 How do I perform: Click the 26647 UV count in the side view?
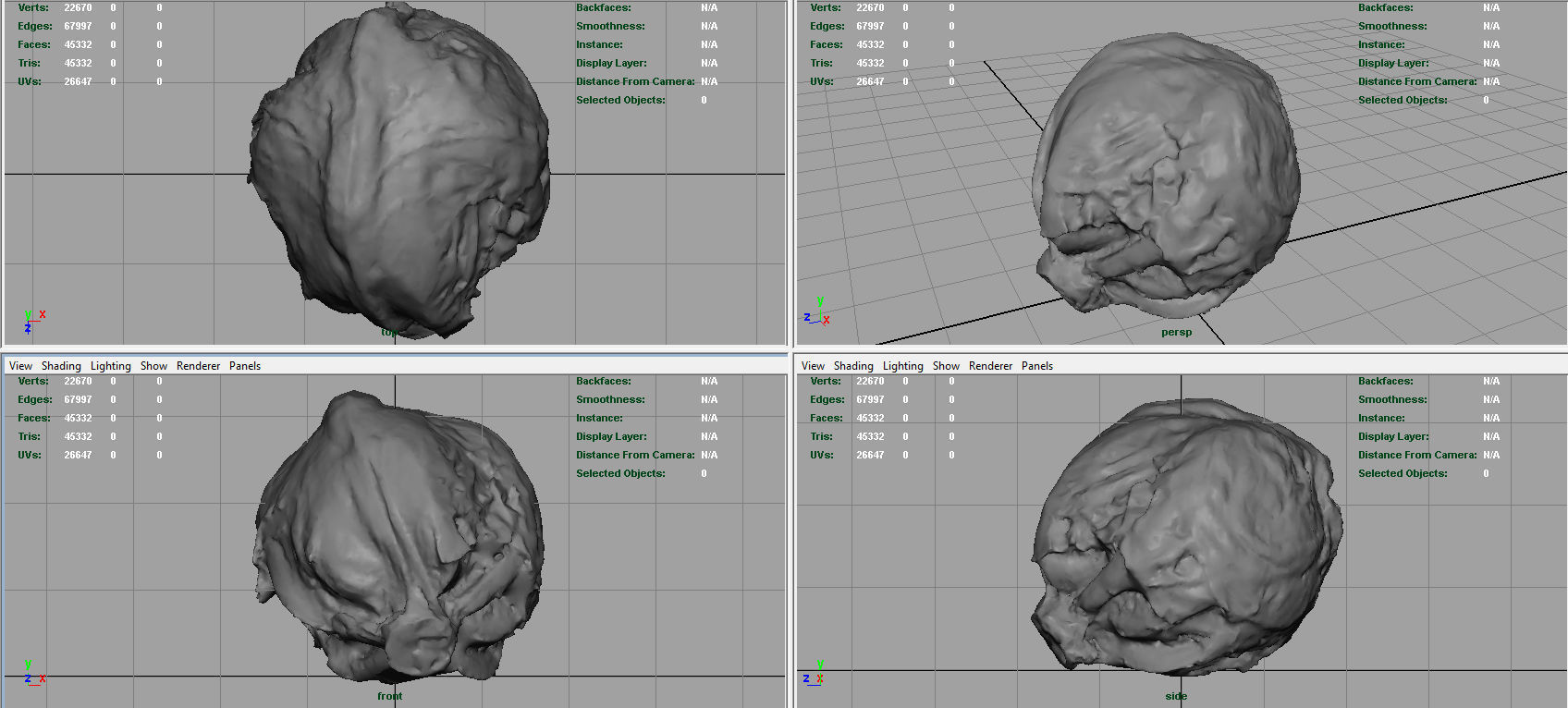(x=870, y=455)
